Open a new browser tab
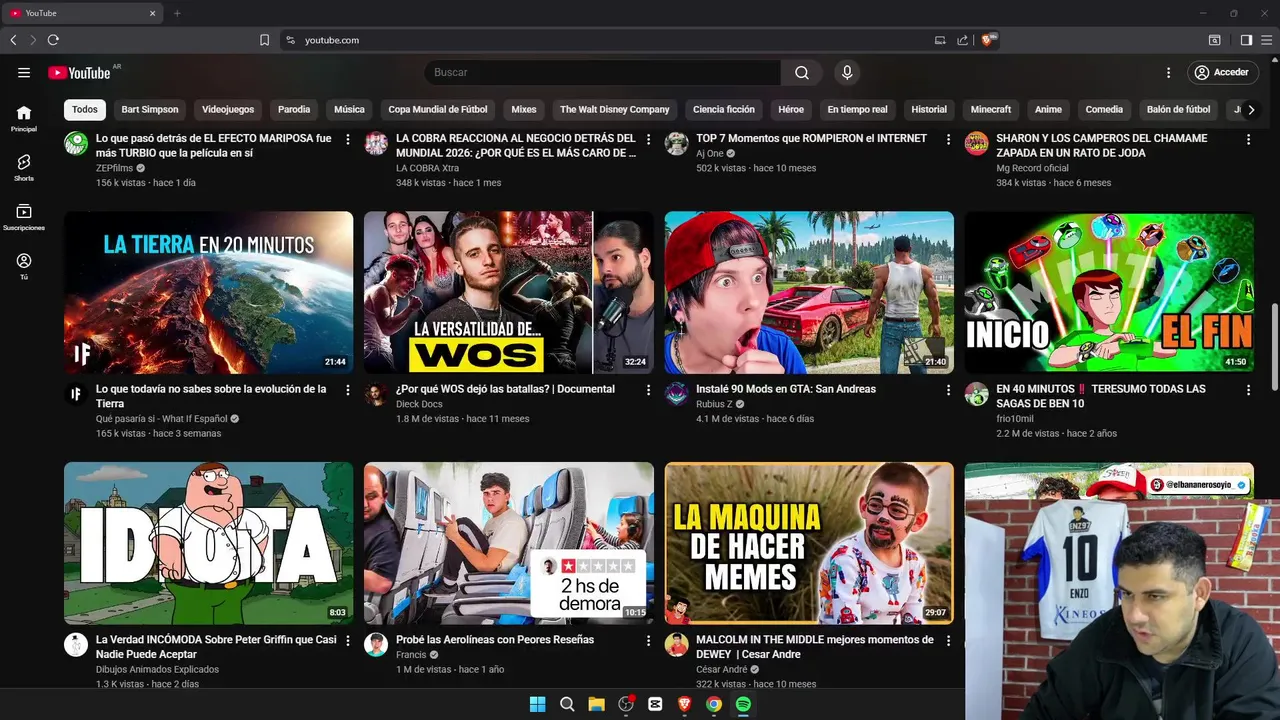 click(x=177, y=13)
